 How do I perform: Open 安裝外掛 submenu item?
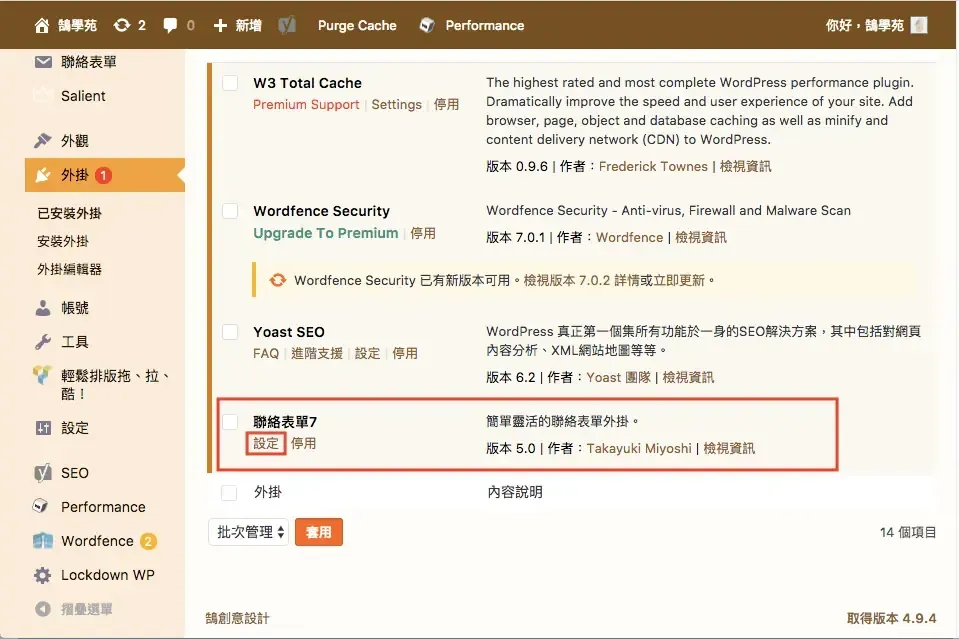63,242
